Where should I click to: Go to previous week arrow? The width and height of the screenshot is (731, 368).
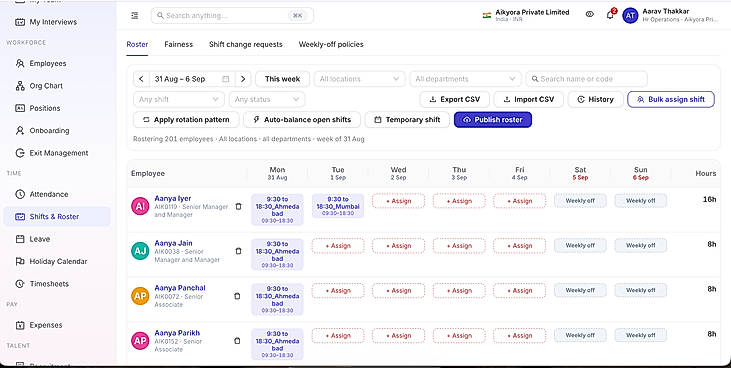click(x=141, y=79)
